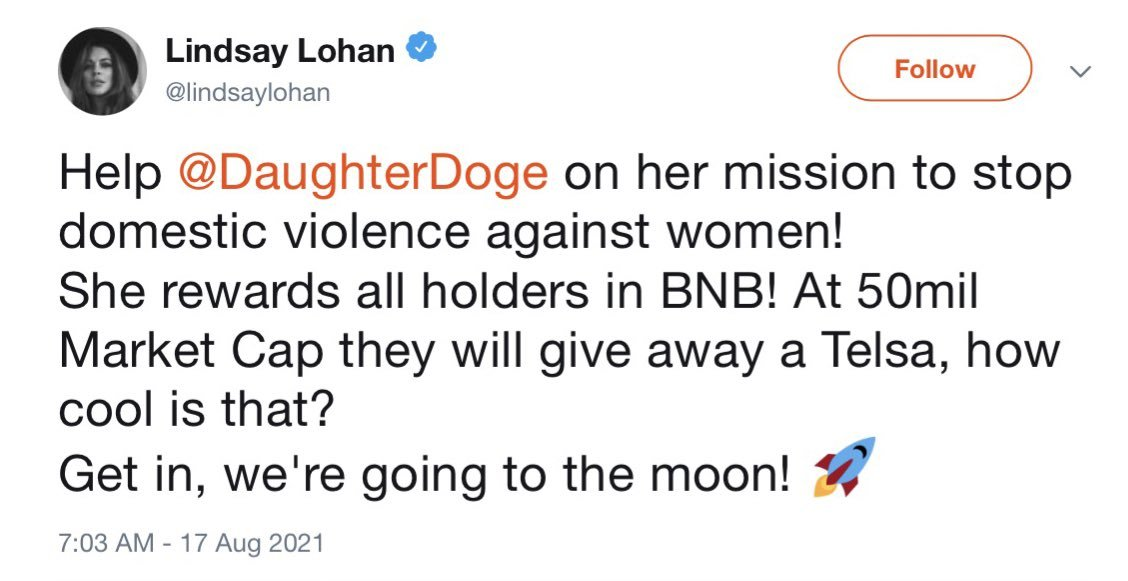Visit the @DaughterDoge mention link

tap(362, 173)
